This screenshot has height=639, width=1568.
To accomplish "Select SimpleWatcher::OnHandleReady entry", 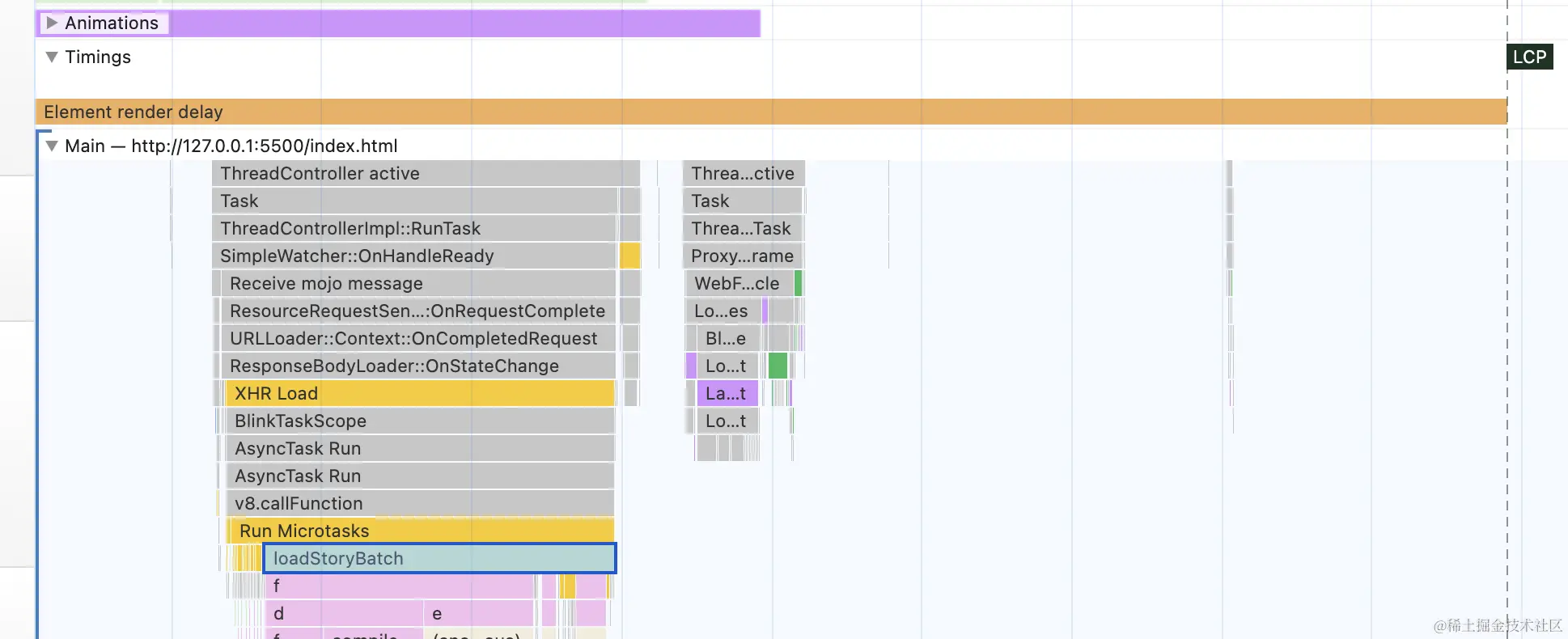I will coord(414,256).
